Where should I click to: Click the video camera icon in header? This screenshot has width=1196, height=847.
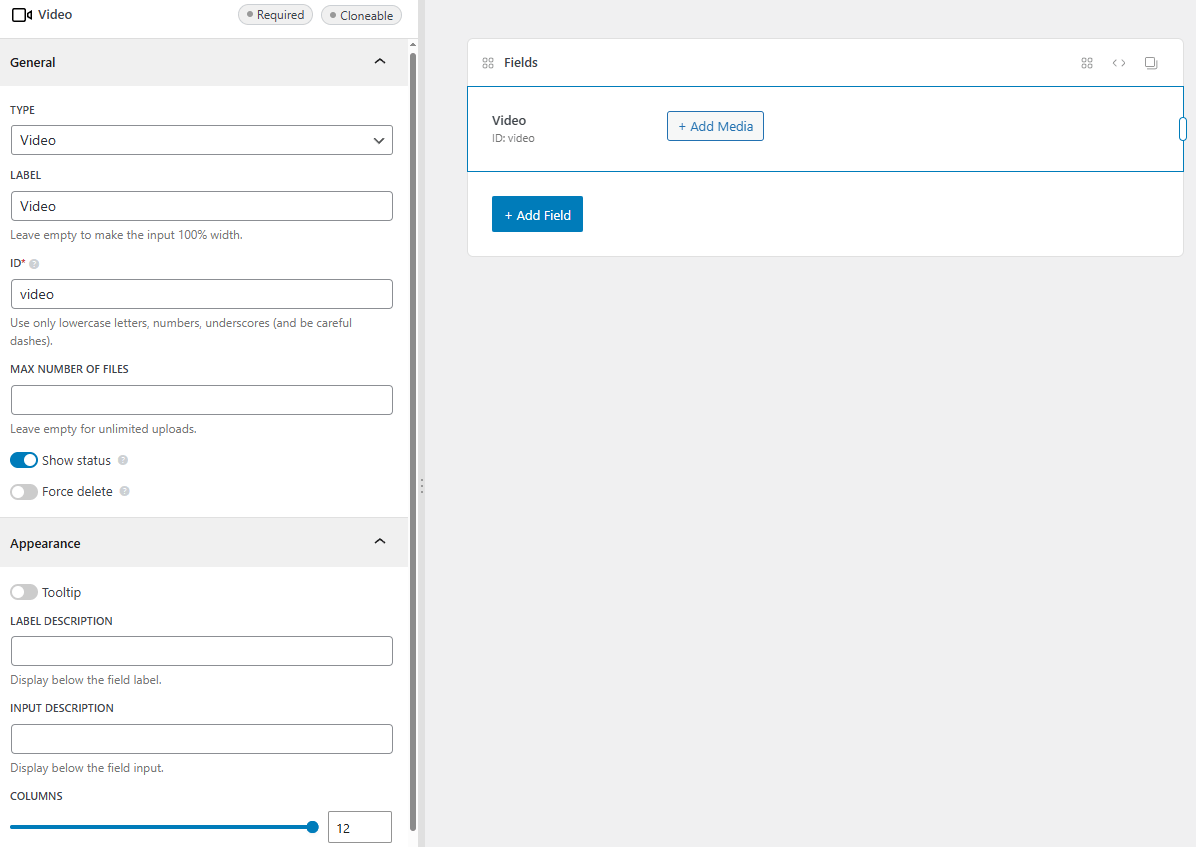point(22,15)
